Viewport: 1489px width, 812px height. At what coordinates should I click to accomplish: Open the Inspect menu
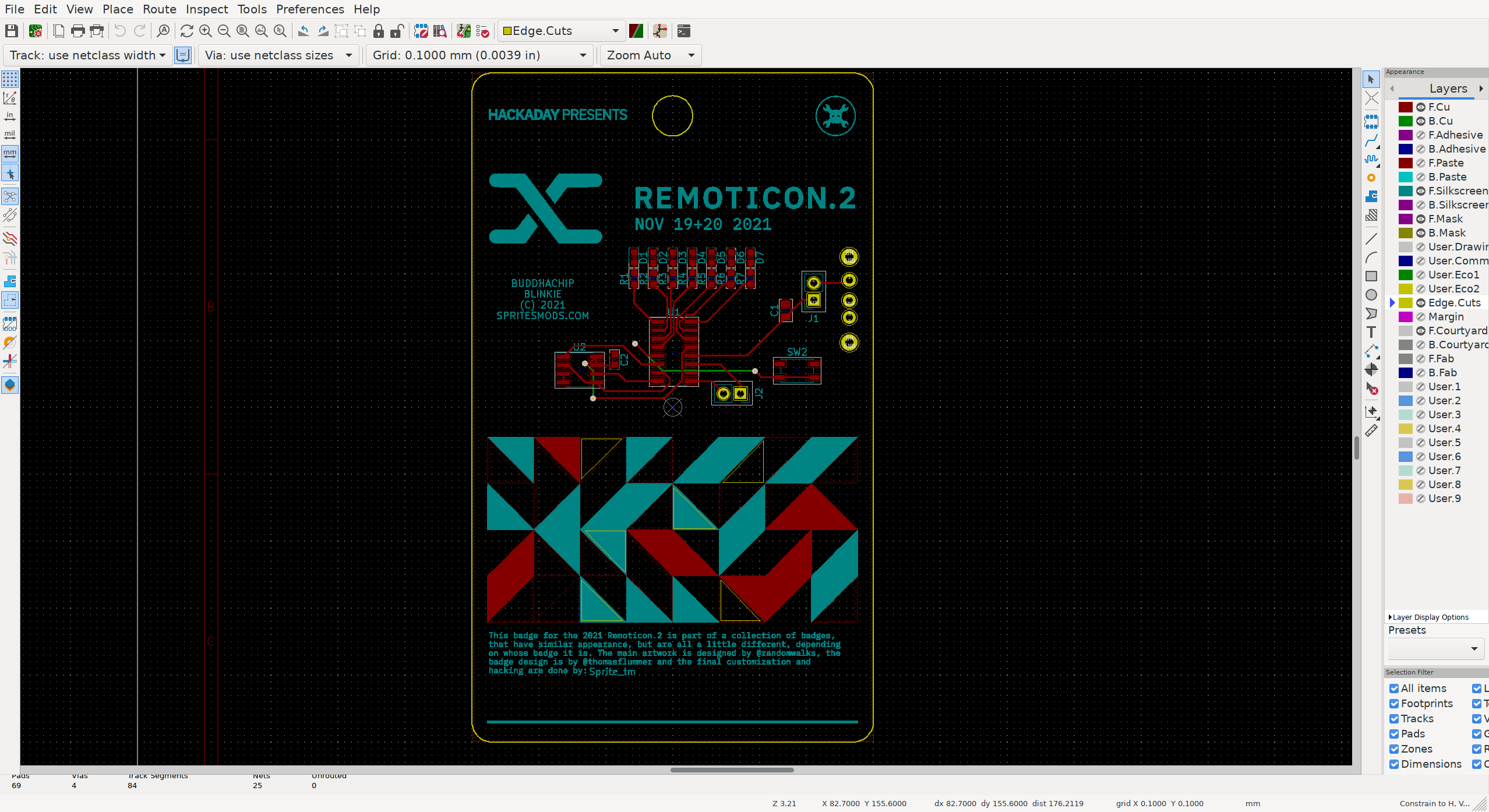(207, 9)
